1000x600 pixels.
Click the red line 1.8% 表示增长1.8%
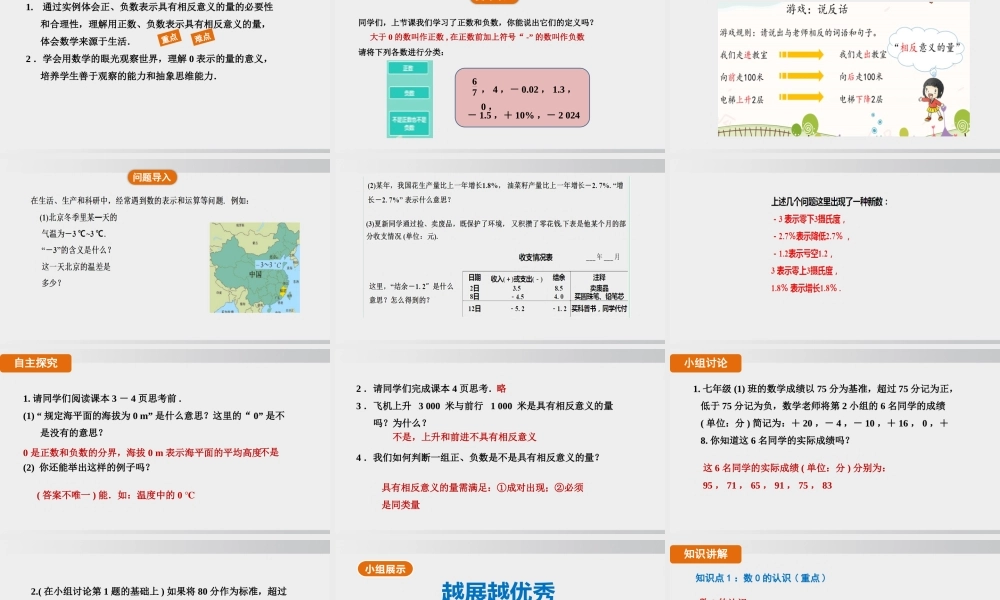tap(805, 288)
